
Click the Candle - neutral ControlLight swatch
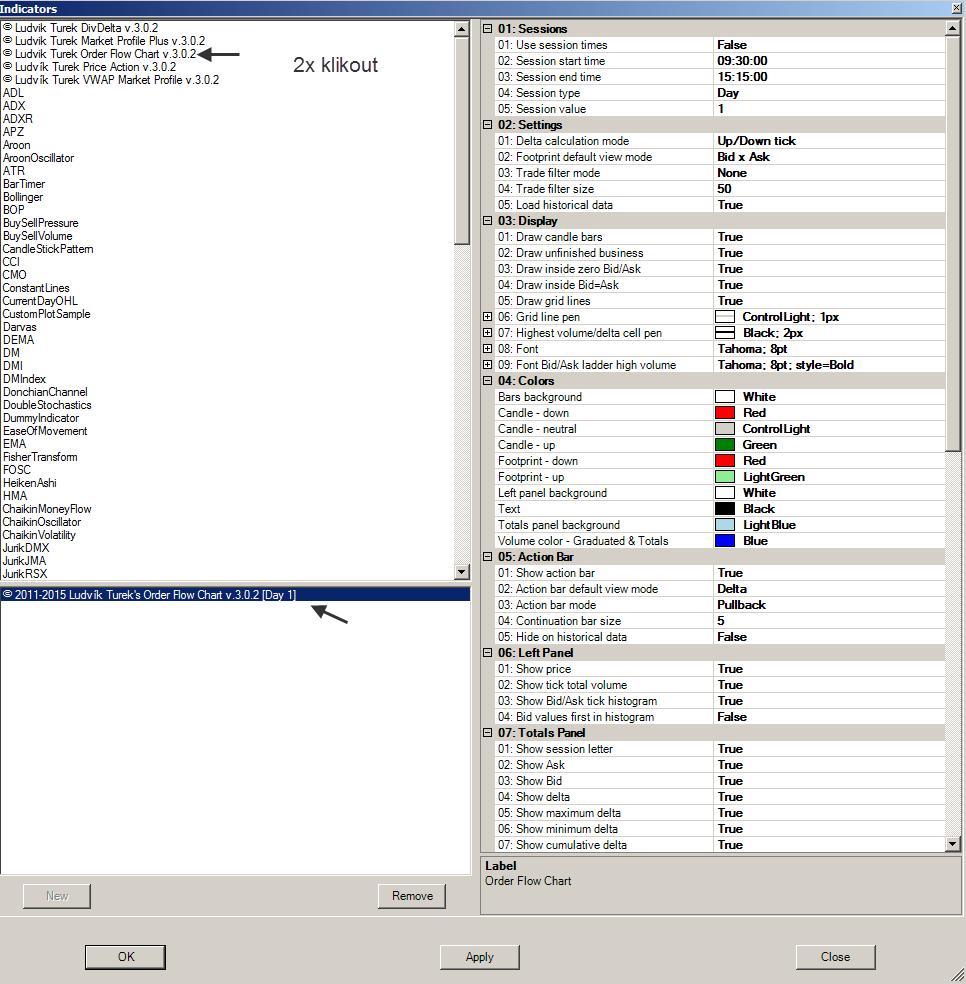(725, 429)
